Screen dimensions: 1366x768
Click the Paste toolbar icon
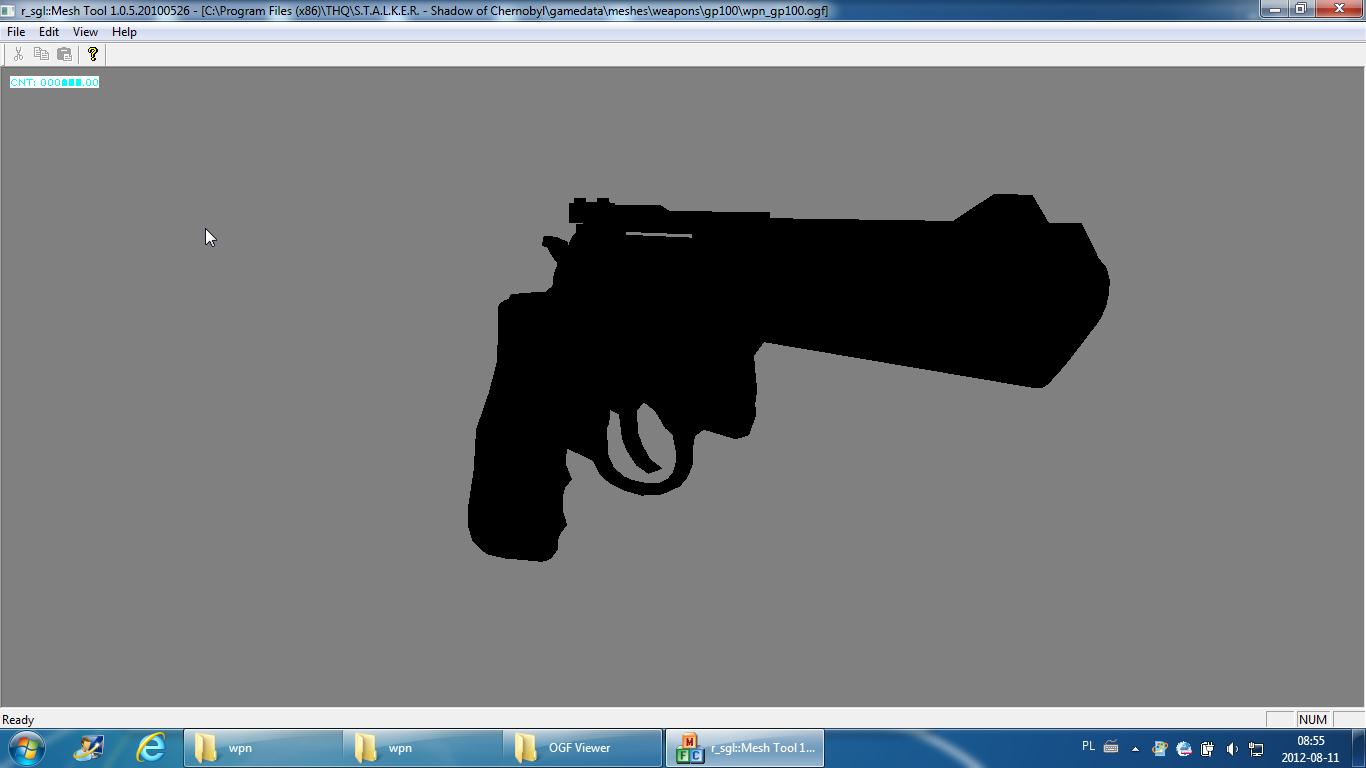(64, 54)
